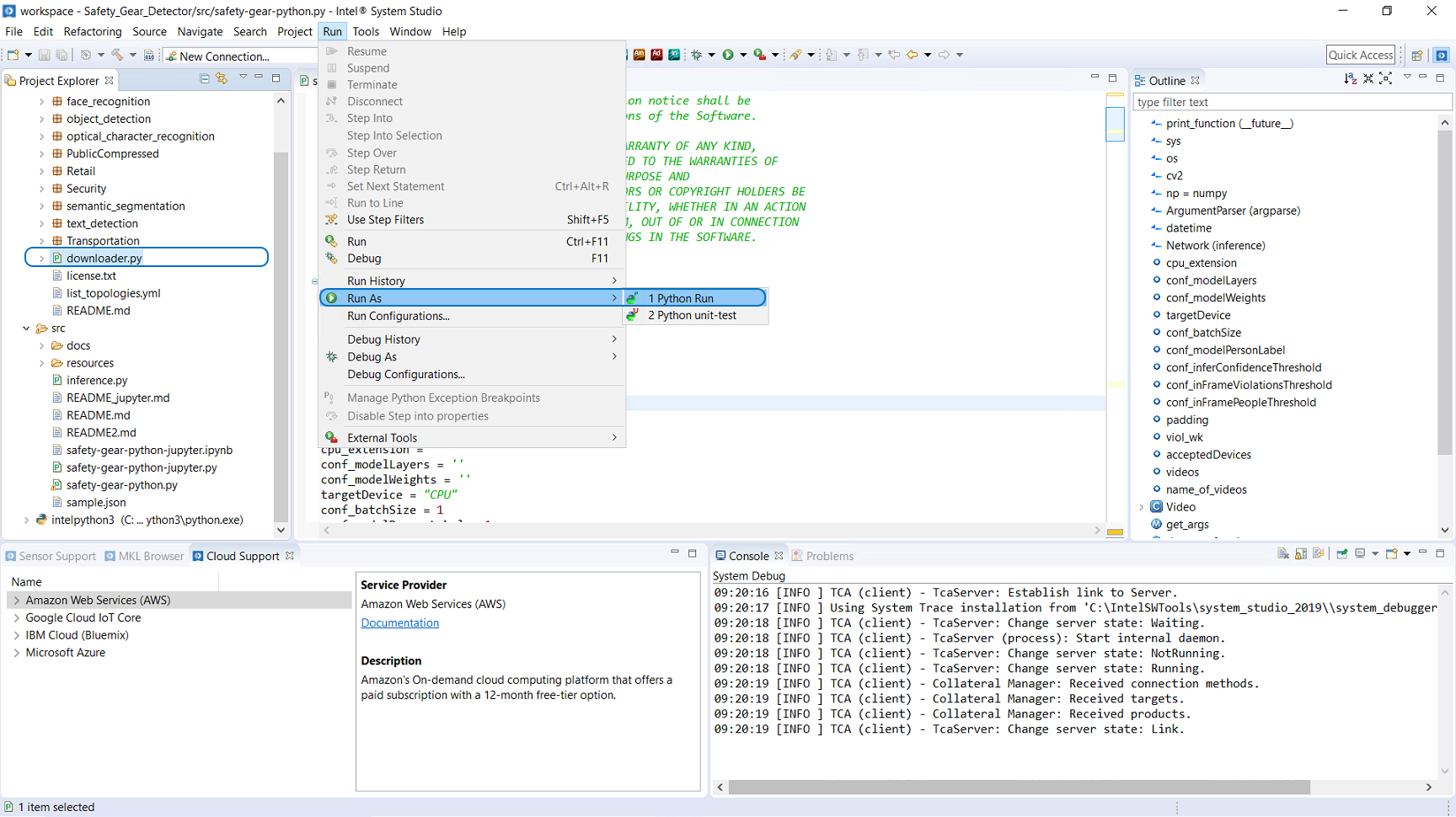Expand the face_recognition folder
This screenshot has width=1456, height=817.
point(41,101)
